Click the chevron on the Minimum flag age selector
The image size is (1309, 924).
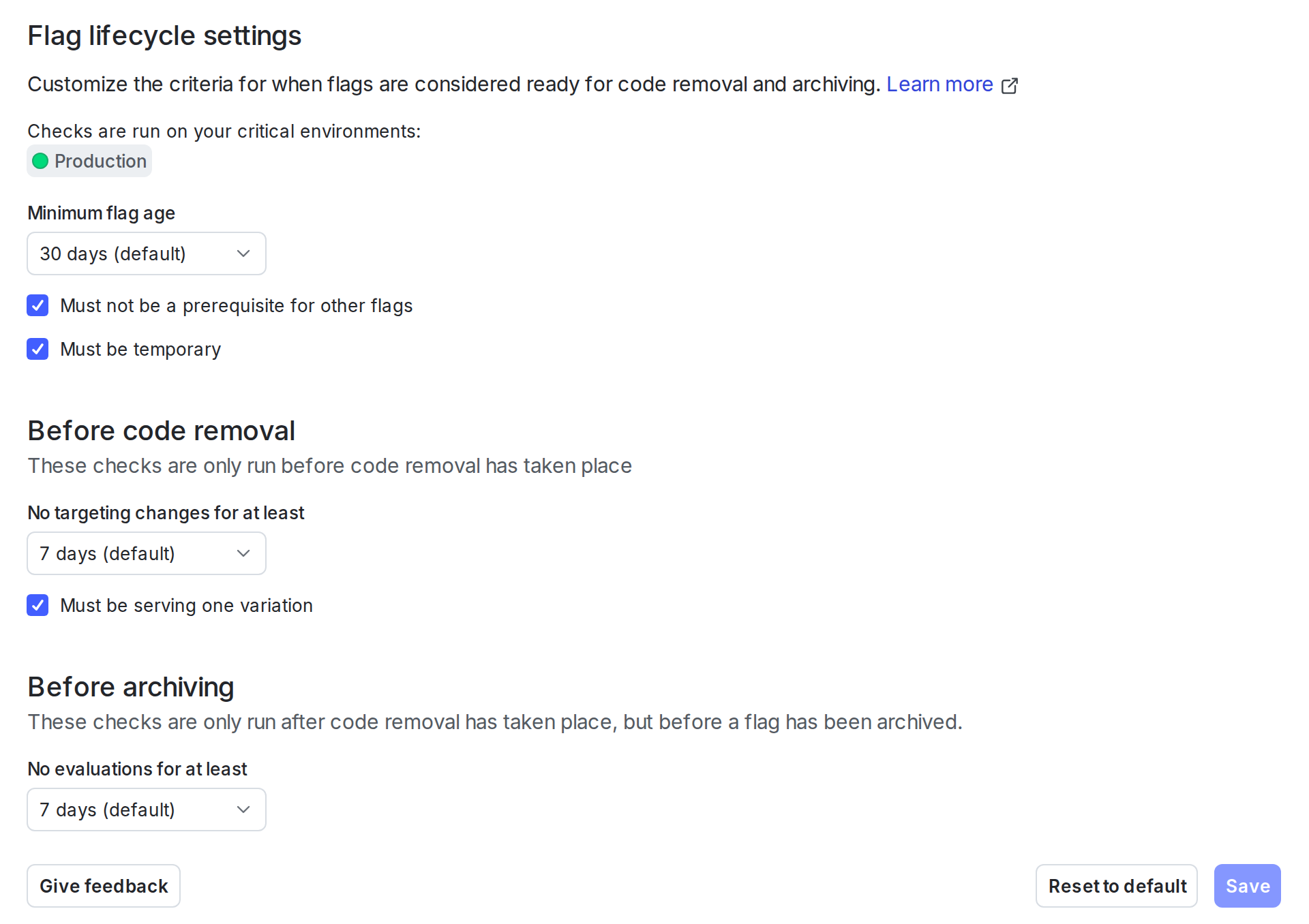[243, 253]
